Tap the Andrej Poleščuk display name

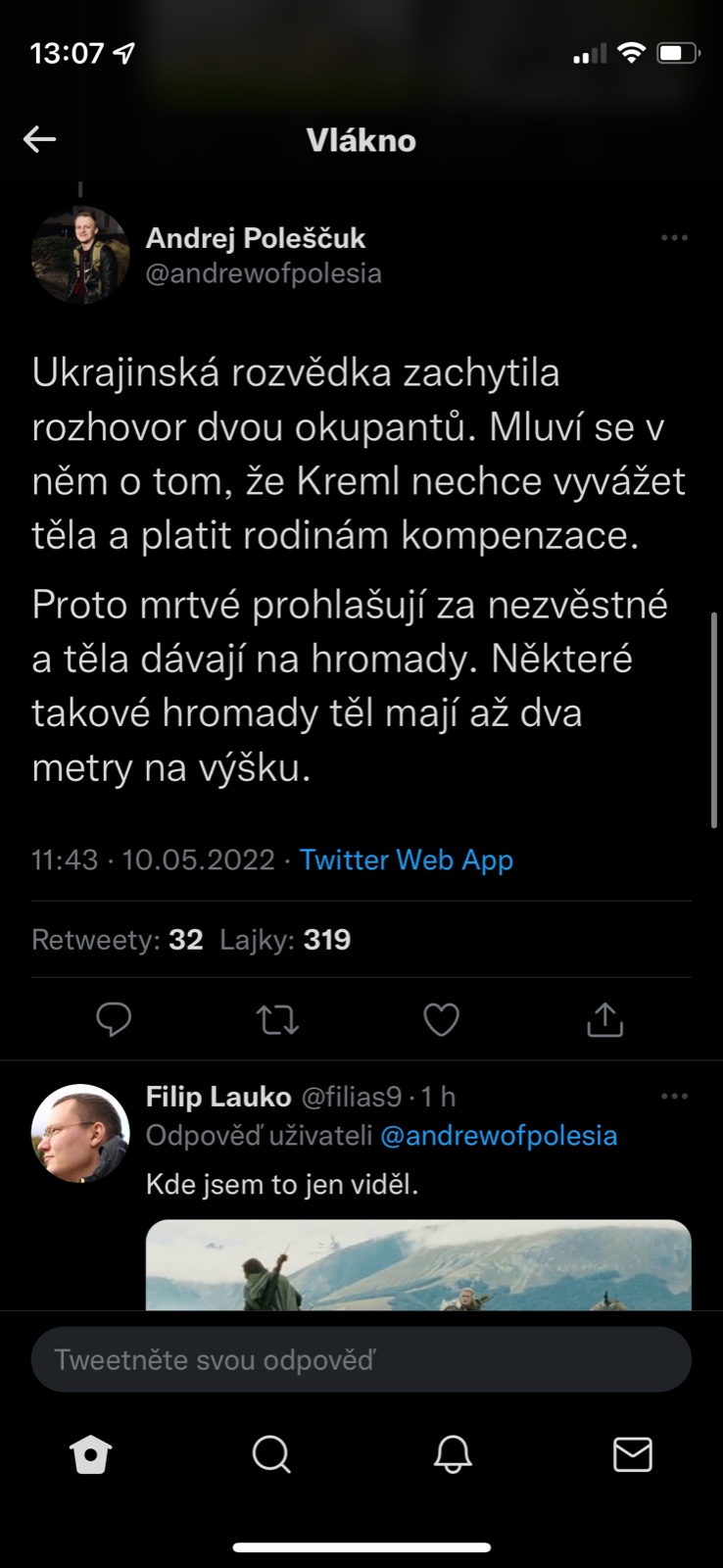[256, 238]
